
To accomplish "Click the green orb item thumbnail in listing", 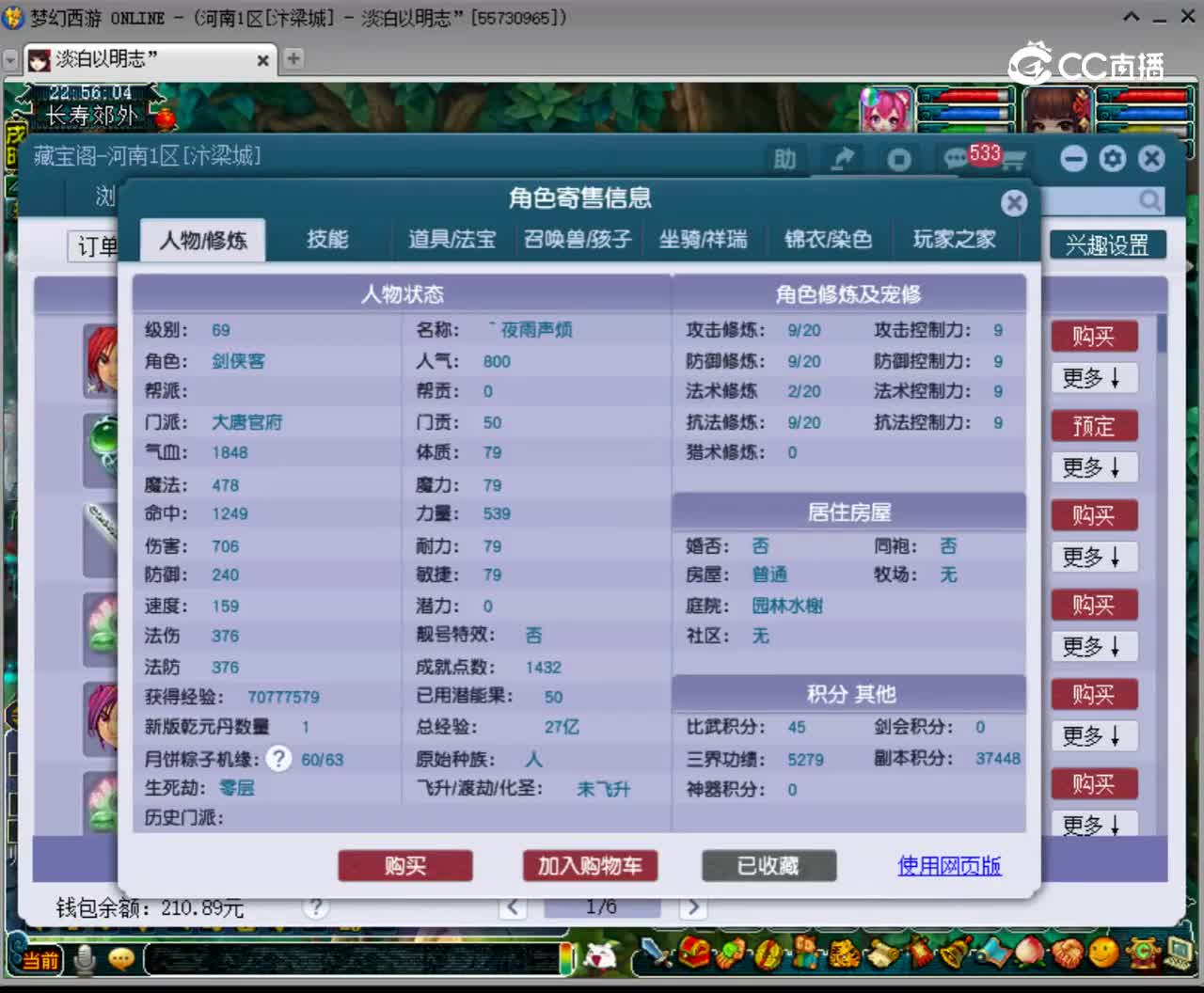I will 102,449.
